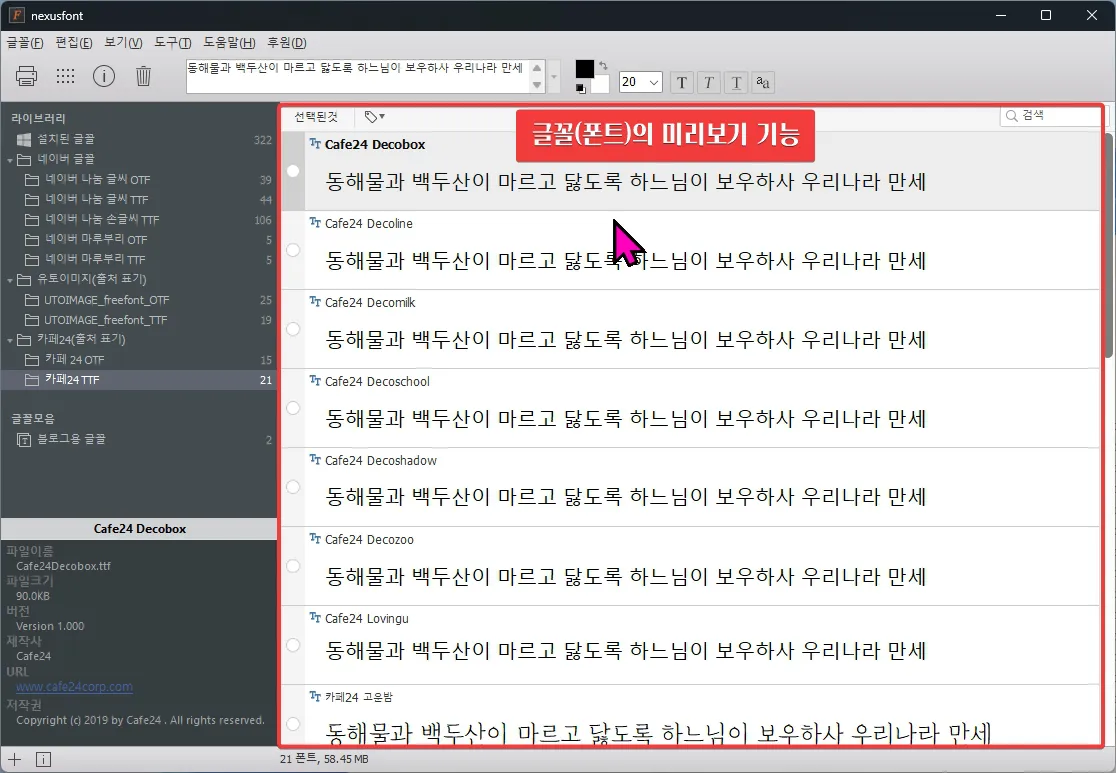This screenshot has height=773, width=1116.
Task: Select the Cafe24 Decobox radio circle
Action: tap(293, 171)
